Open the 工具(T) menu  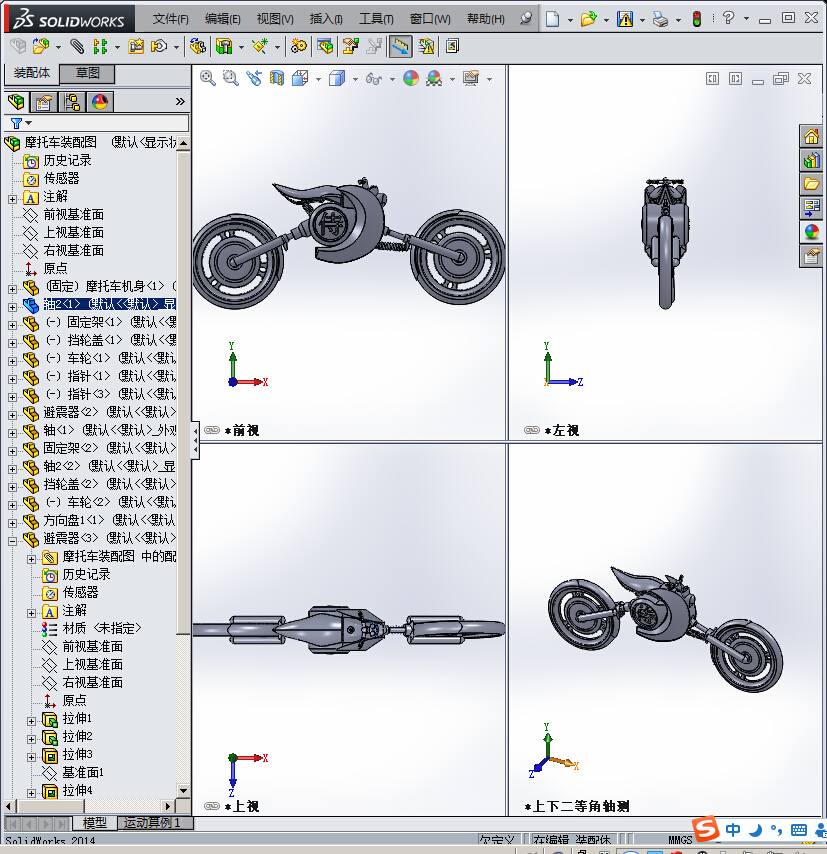(x=376, y=19)
